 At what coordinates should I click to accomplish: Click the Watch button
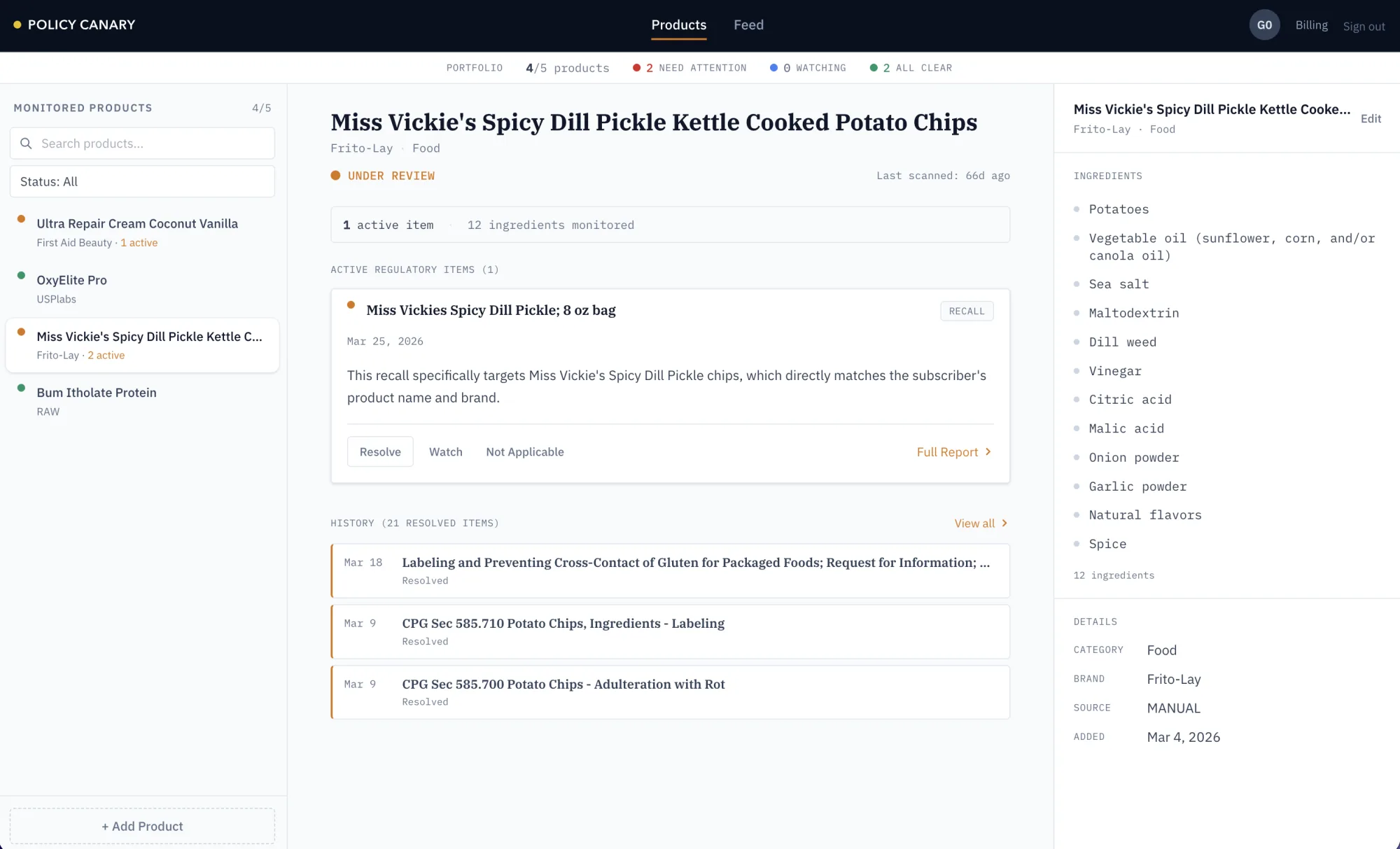446,452
